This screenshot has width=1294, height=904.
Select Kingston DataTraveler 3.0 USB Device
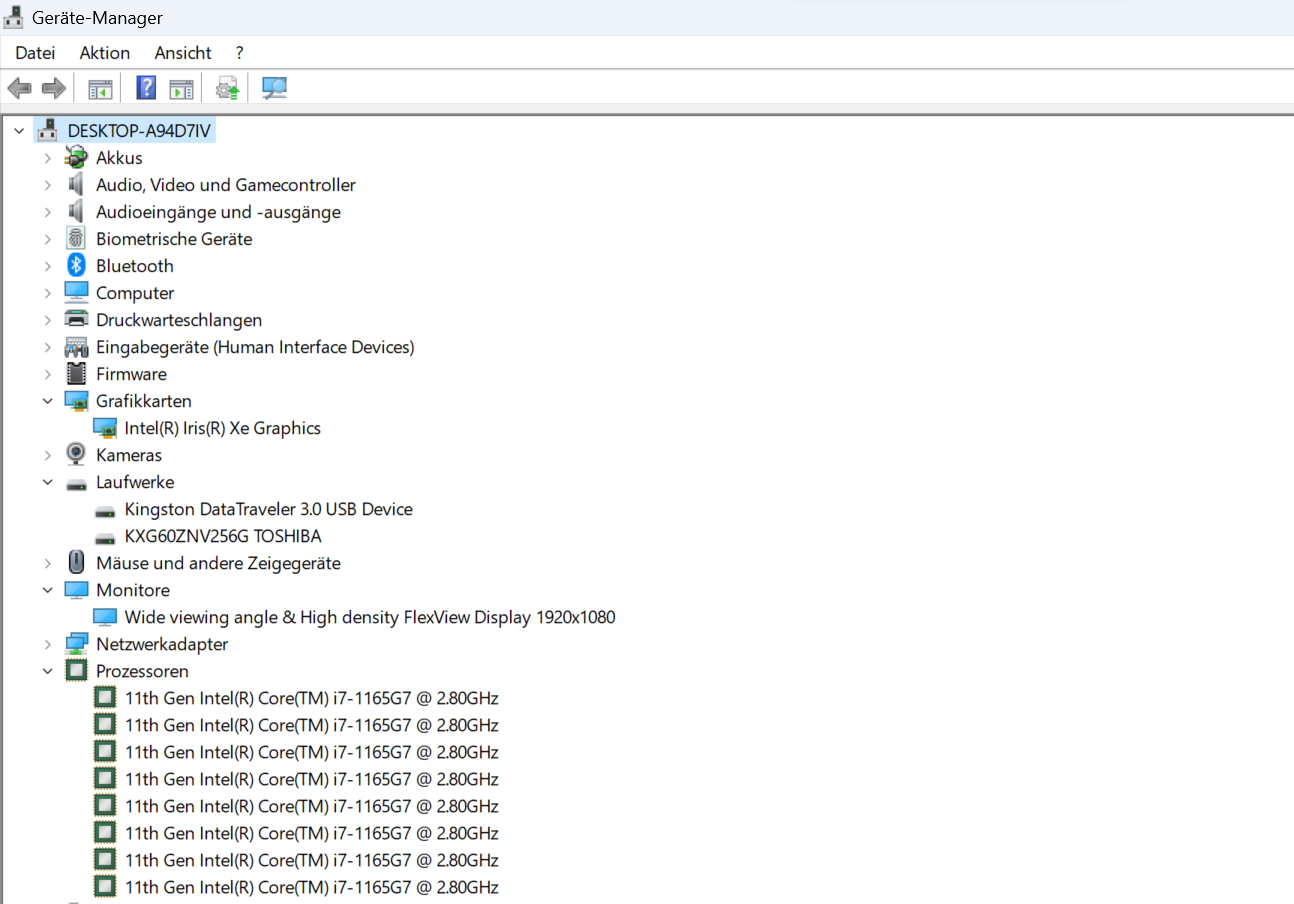268,508
